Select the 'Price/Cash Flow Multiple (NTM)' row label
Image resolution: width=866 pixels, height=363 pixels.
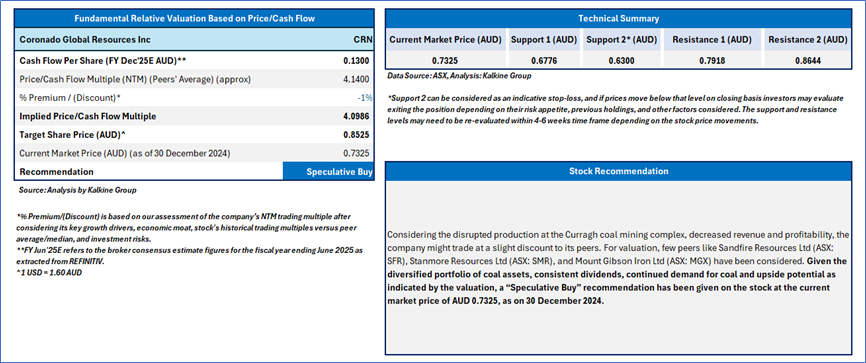click(135, 79)
